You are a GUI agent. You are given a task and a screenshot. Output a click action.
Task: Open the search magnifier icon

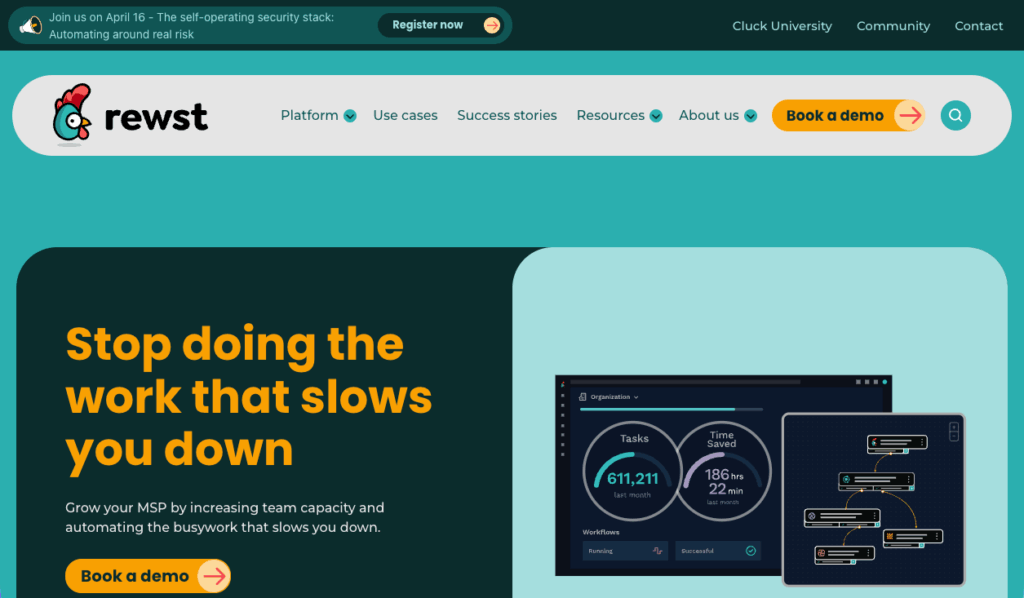coord(955,116)
